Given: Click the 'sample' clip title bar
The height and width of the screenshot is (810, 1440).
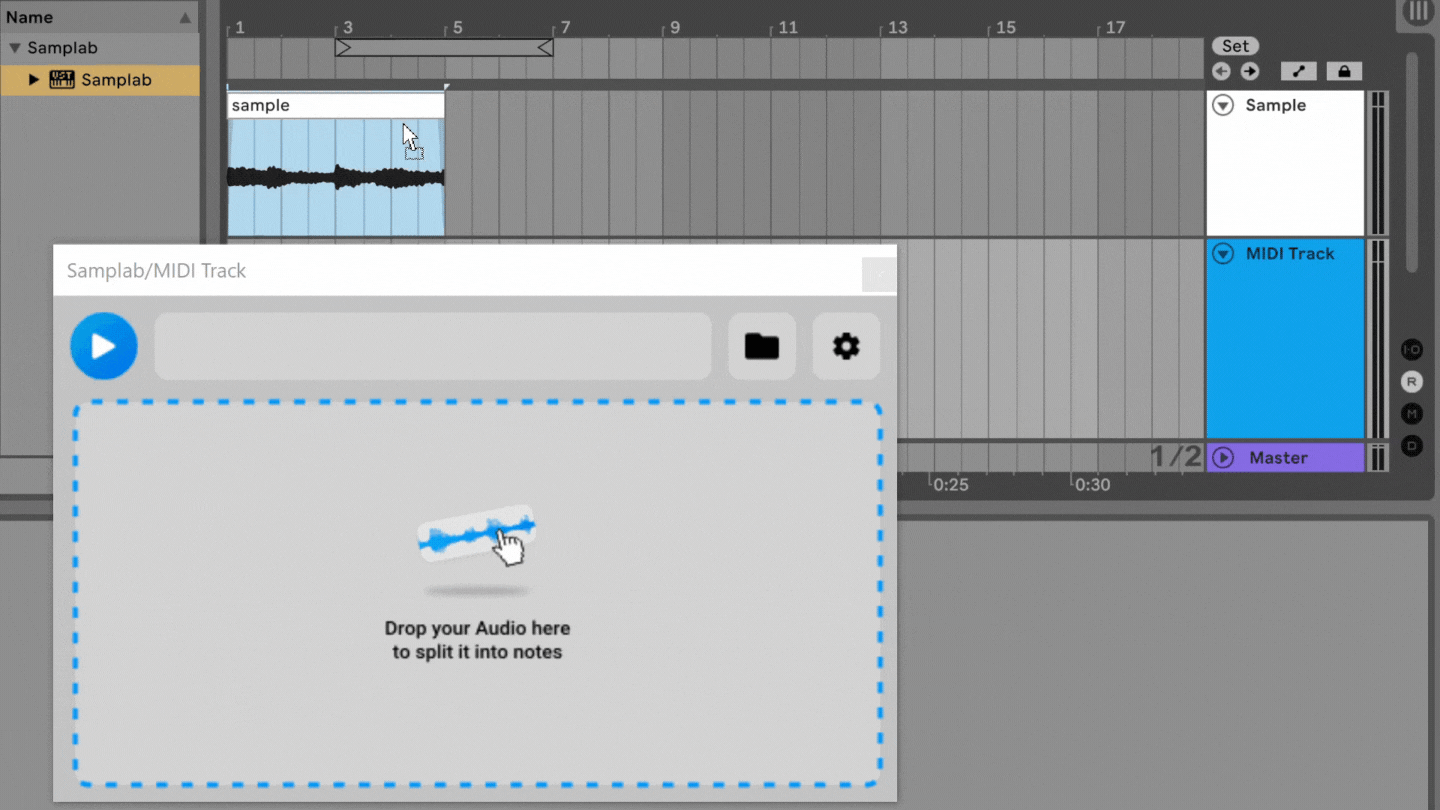Looking at the screenshot, I should [336, 105].
